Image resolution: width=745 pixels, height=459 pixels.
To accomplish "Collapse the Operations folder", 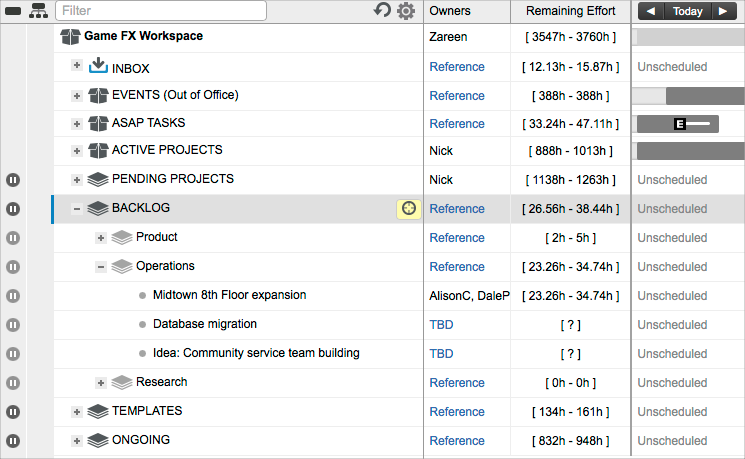I will [x=100, y=267].
